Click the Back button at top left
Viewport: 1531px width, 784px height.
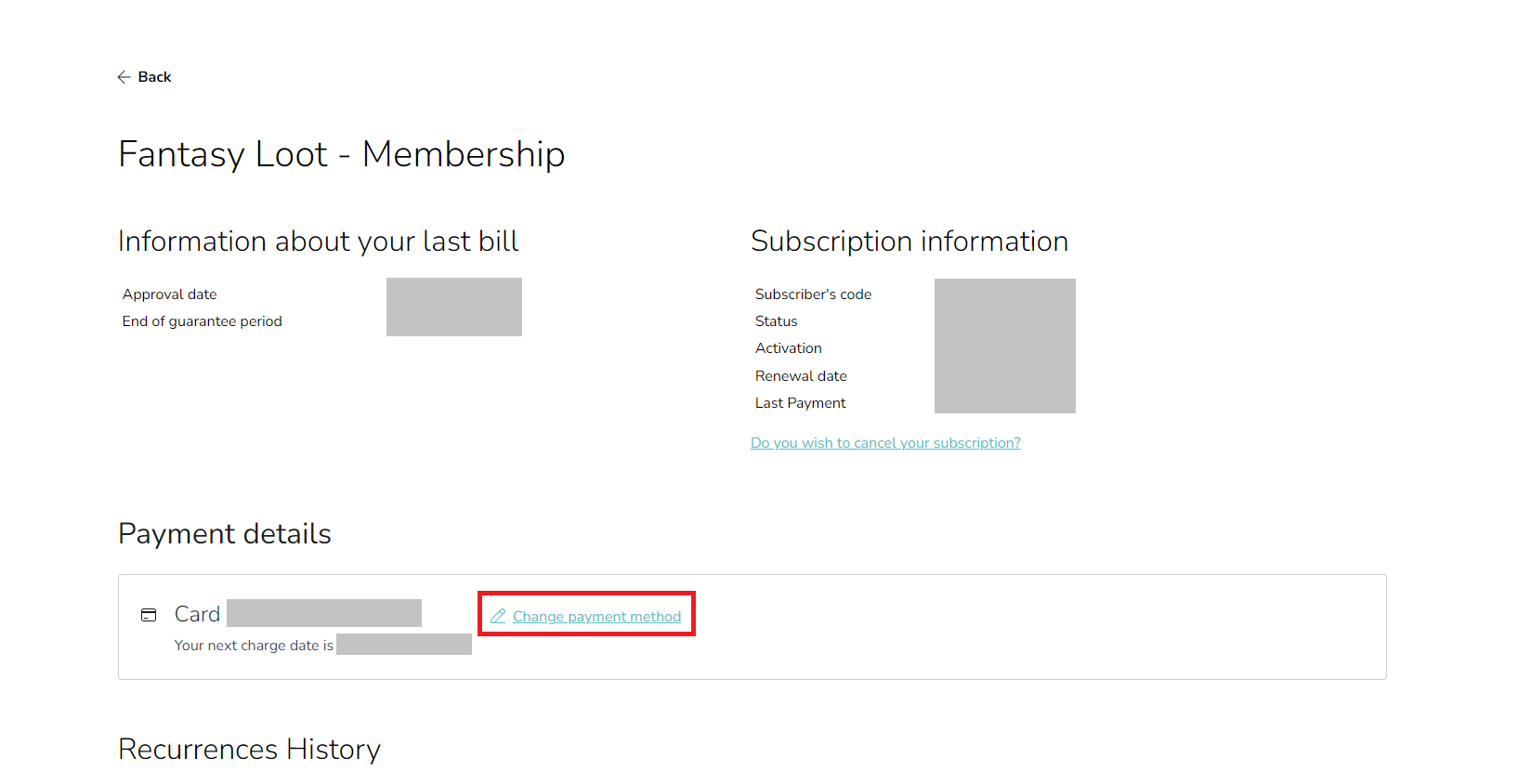144,76
